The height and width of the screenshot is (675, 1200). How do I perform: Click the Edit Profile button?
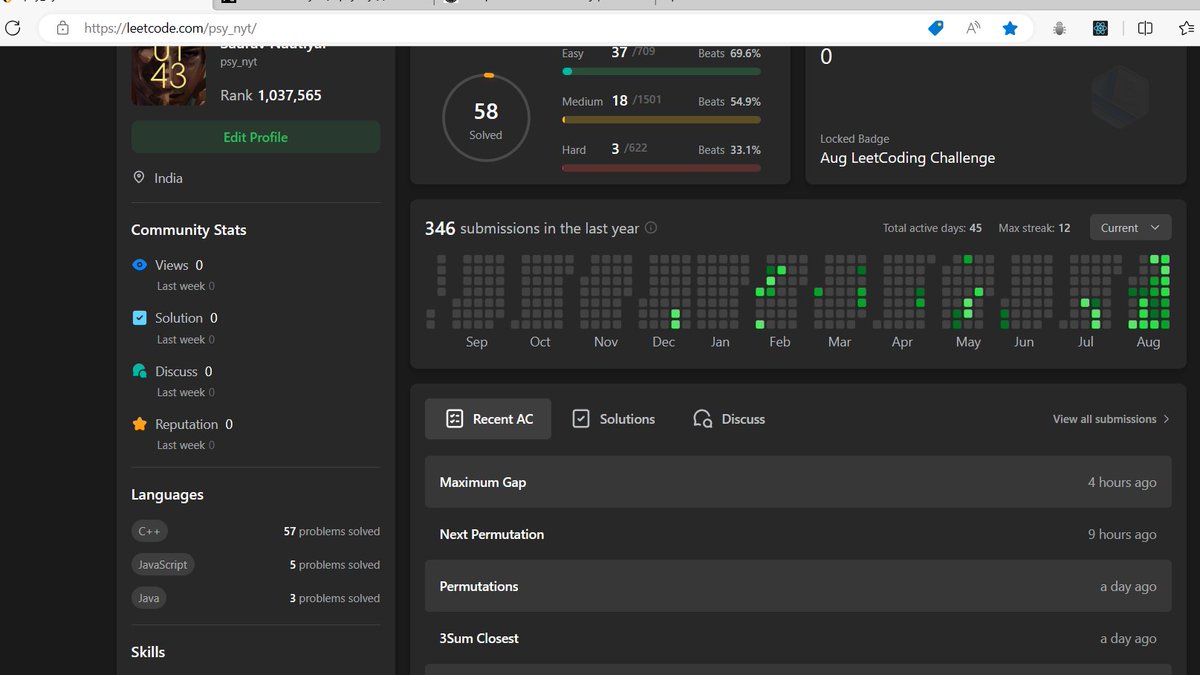pyautogui.click(x=255, y=137)
